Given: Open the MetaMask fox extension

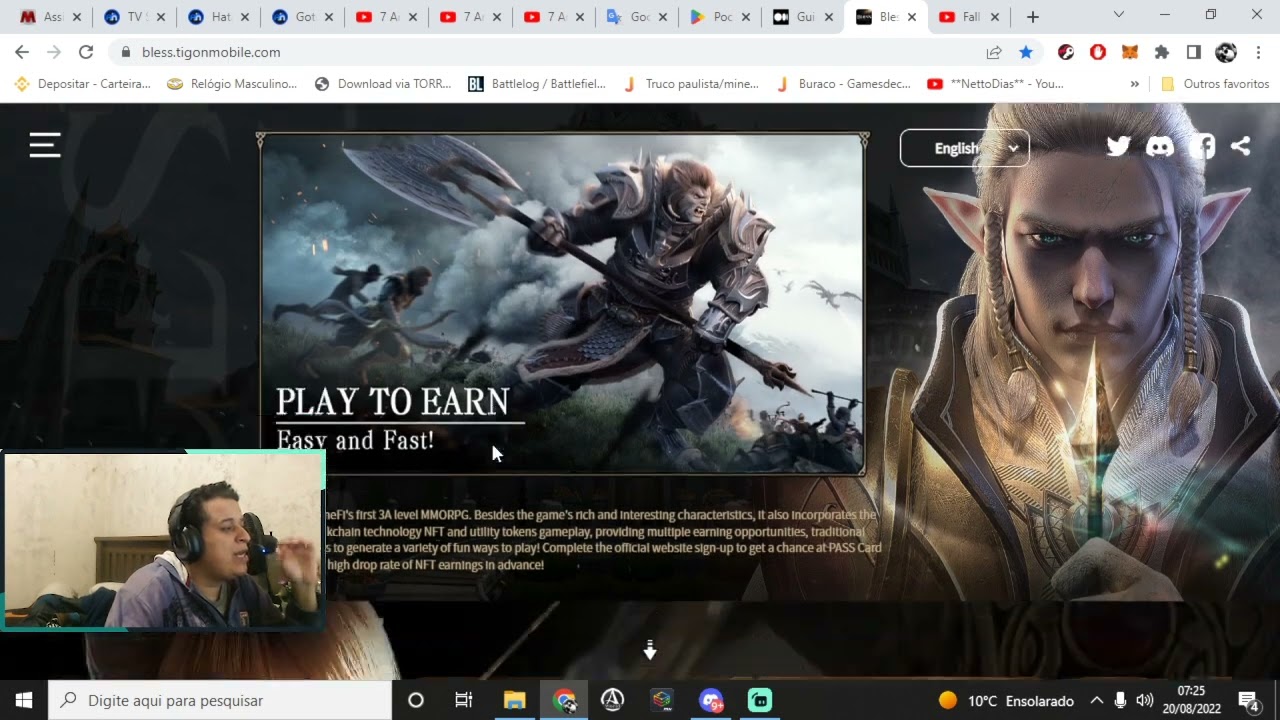Looking at the screenshot, I should (x=1129, y=52).
